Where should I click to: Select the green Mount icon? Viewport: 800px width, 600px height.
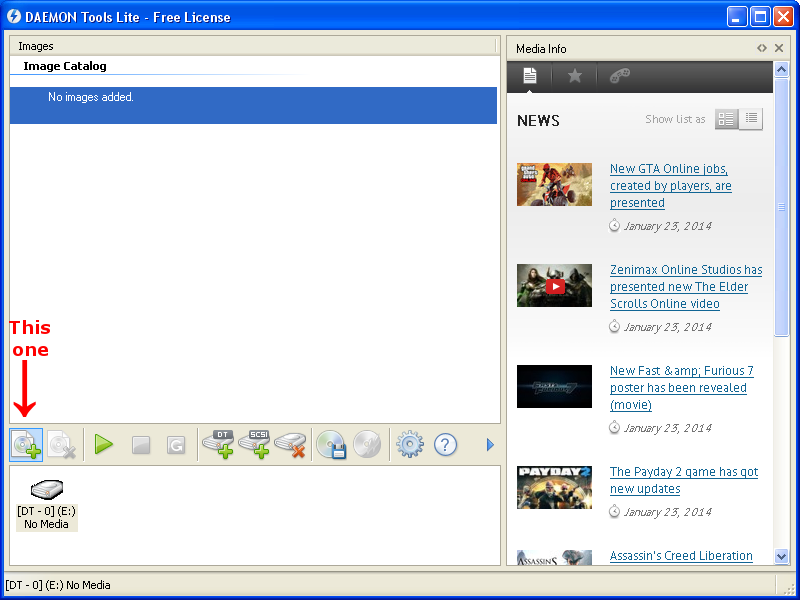tap(103, 444)
